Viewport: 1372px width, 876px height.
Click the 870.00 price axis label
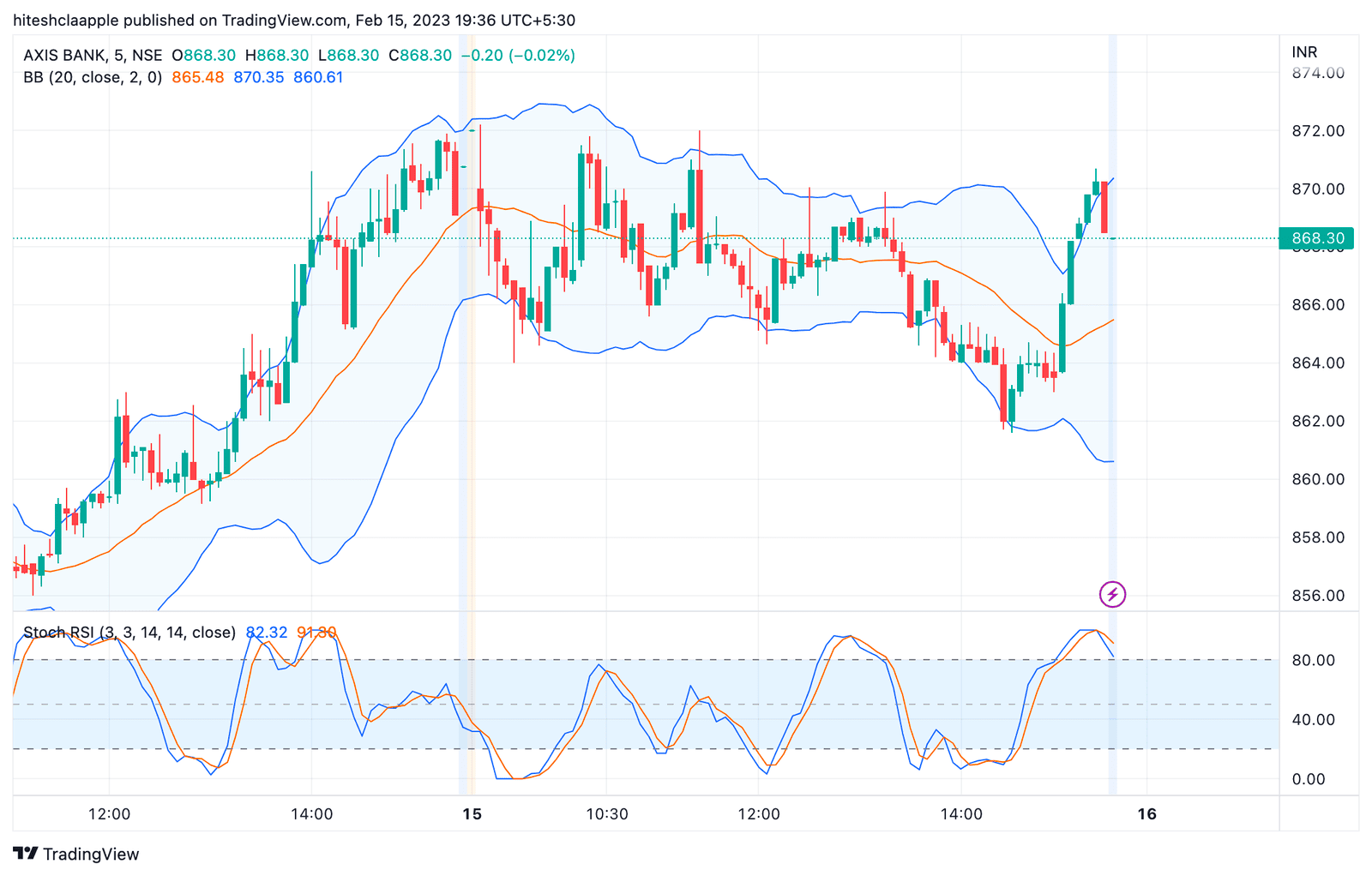point(1318,189)
